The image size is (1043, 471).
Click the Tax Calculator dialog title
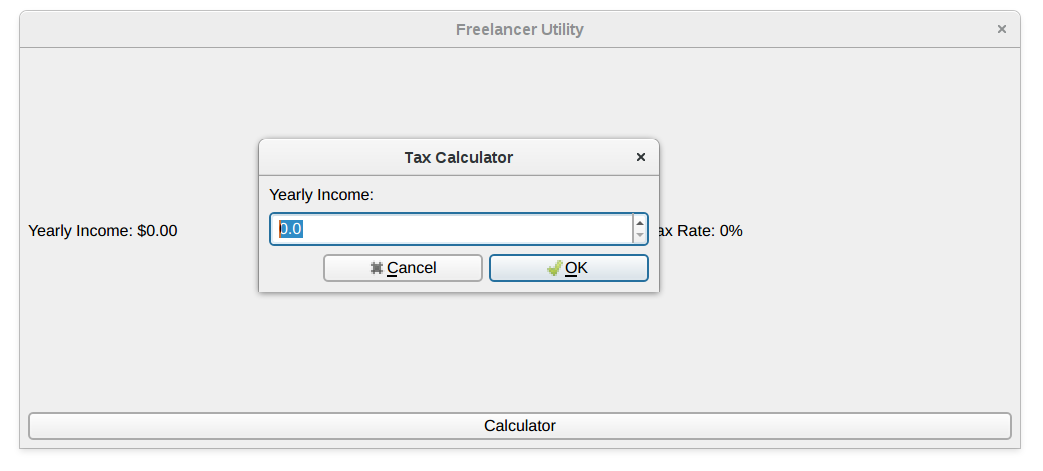[458, 157]
